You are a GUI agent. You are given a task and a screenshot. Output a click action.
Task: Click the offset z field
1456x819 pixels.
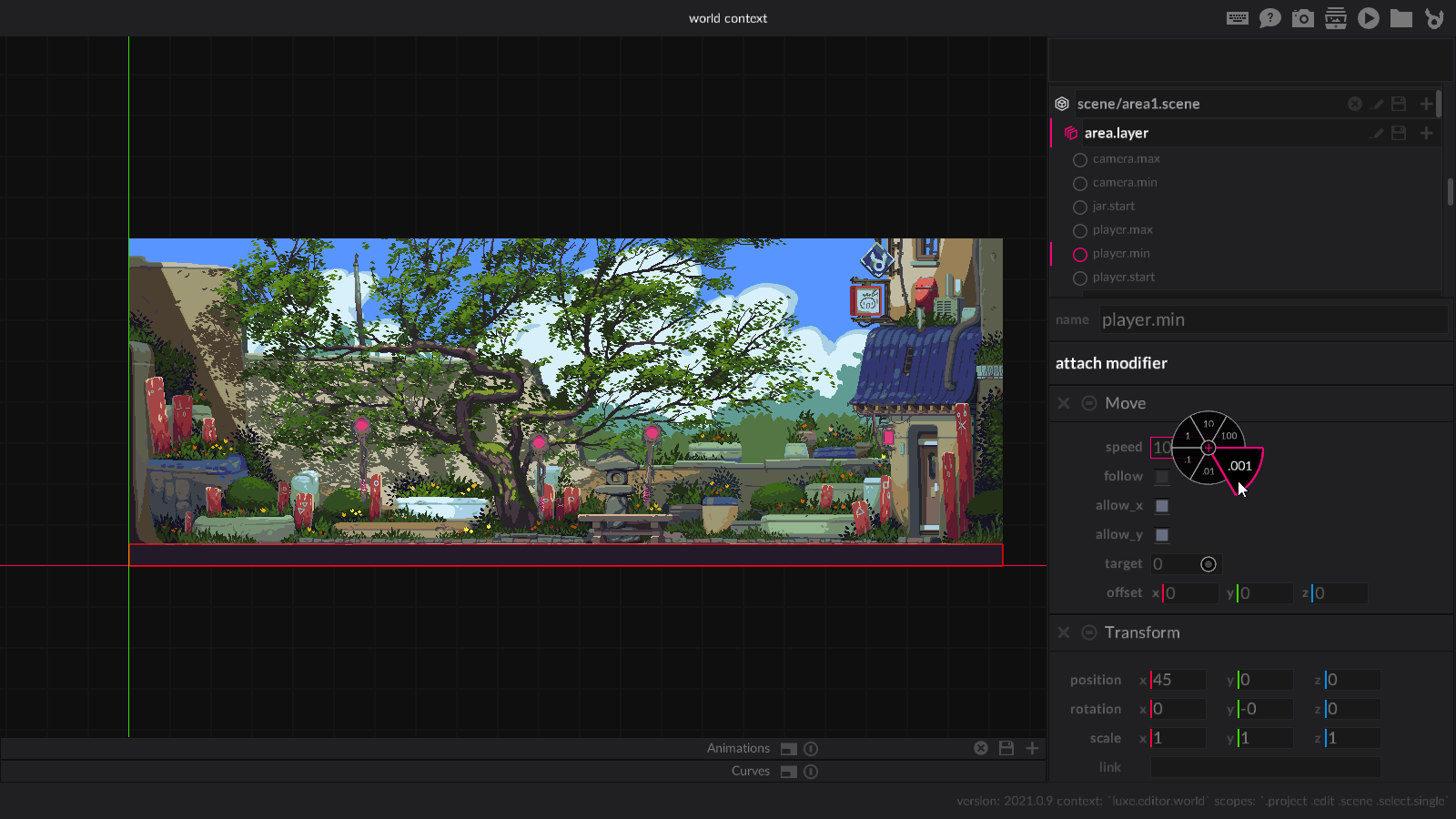pyautogui.click(x=1340, y=593)
